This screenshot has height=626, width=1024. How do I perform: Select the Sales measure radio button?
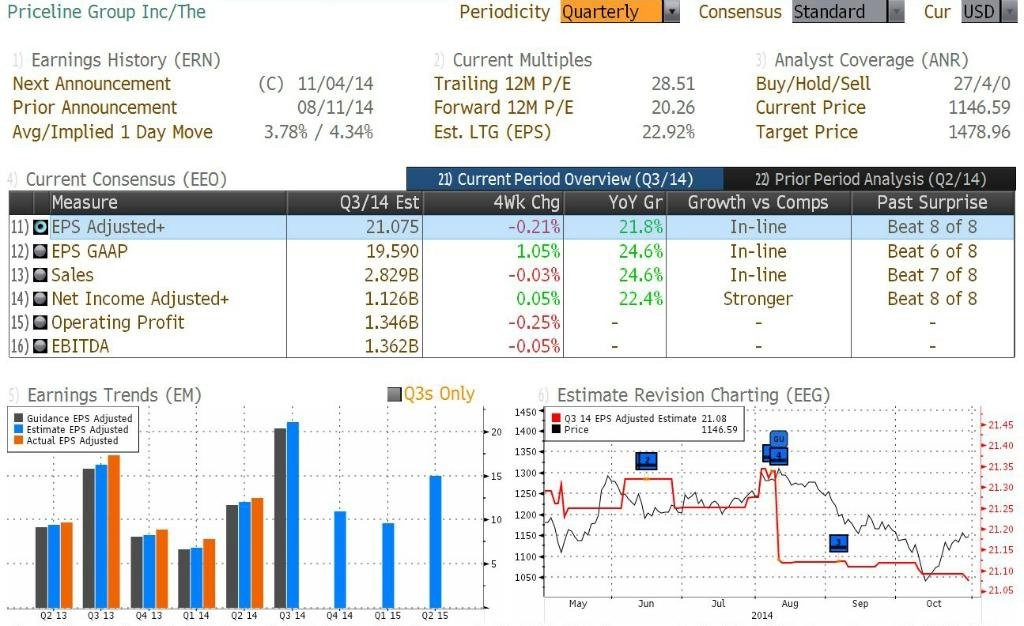coord(40,275)
